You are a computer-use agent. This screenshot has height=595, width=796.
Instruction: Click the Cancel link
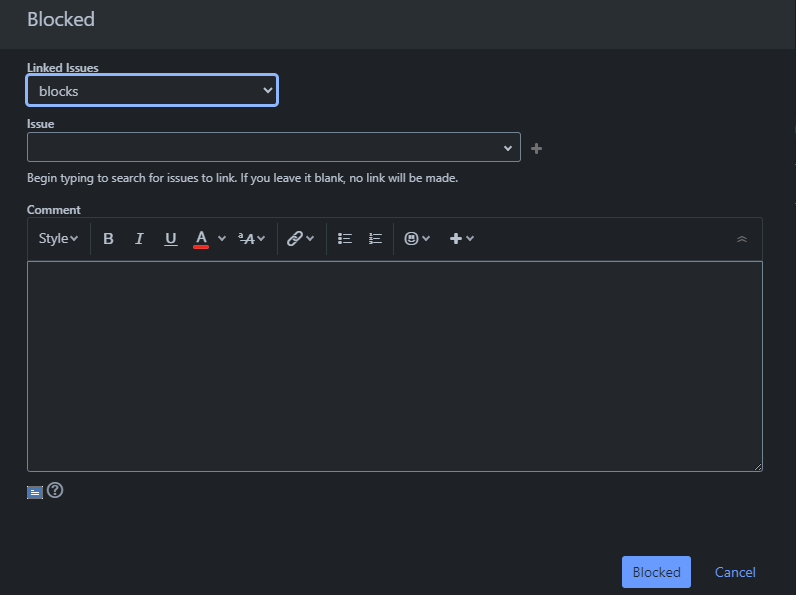[735, 572]
